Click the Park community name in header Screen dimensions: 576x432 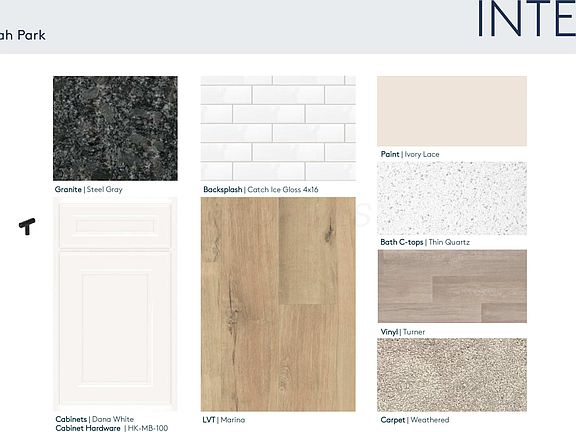click(32, 35)
